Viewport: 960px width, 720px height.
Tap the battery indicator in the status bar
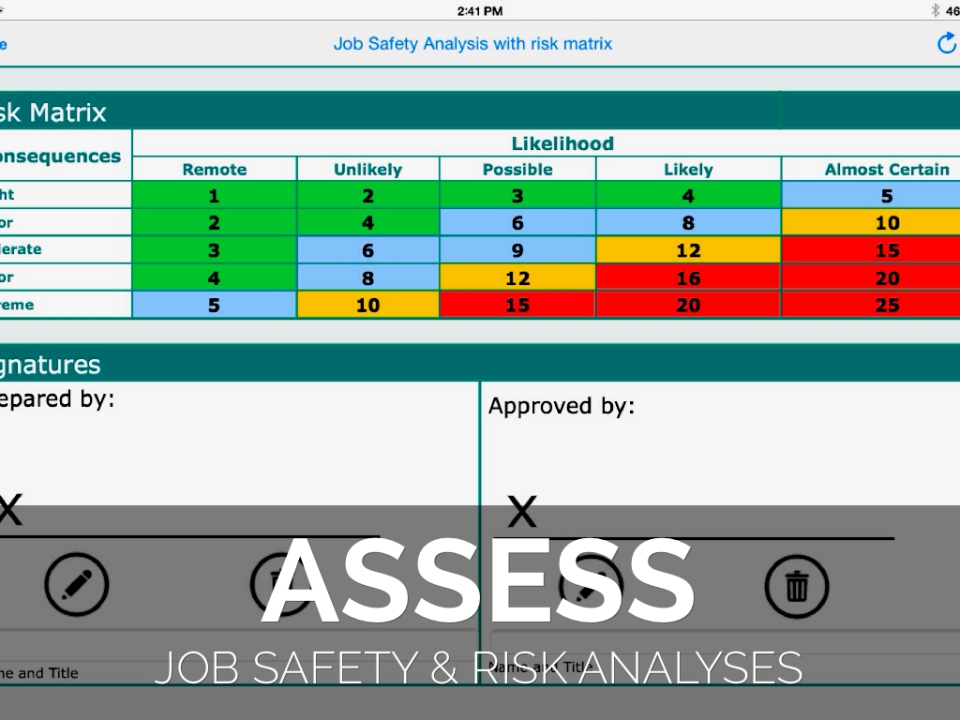pyautogui.click(x=952, y=11)
